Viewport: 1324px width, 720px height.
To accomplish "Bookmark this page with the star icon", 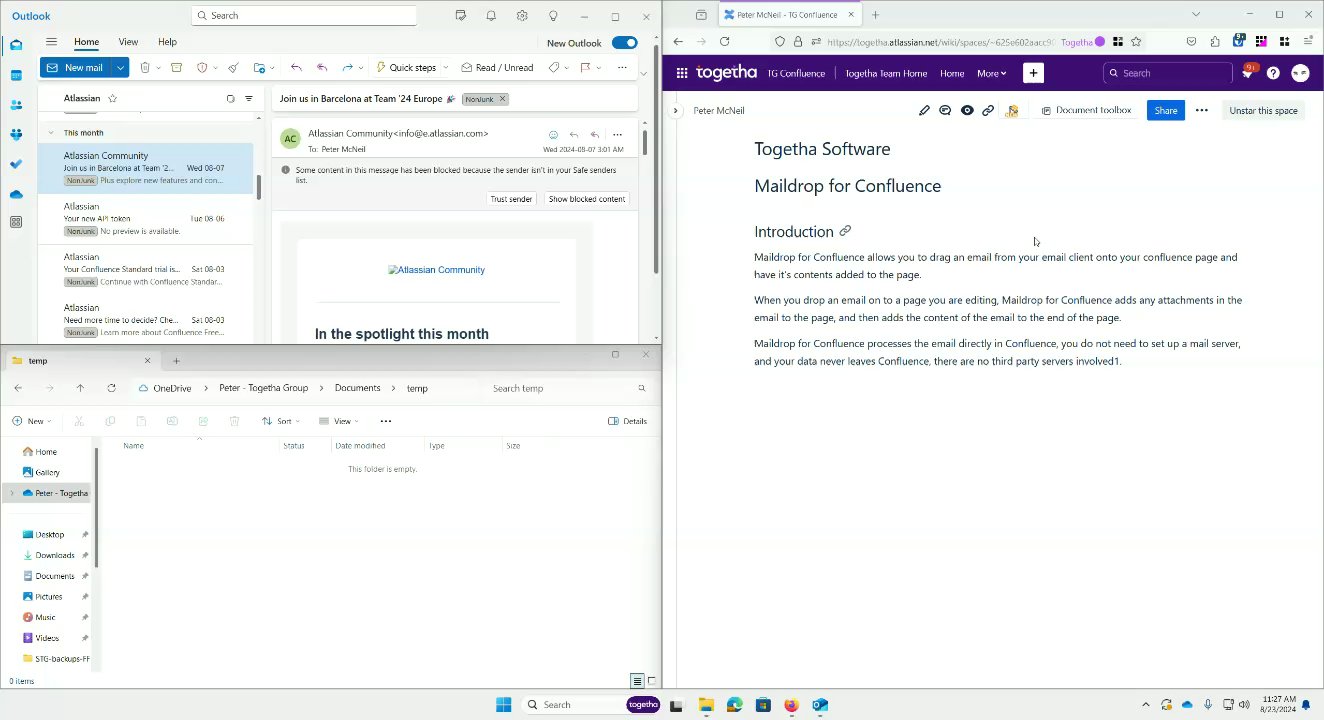I will coord(1136,42).
